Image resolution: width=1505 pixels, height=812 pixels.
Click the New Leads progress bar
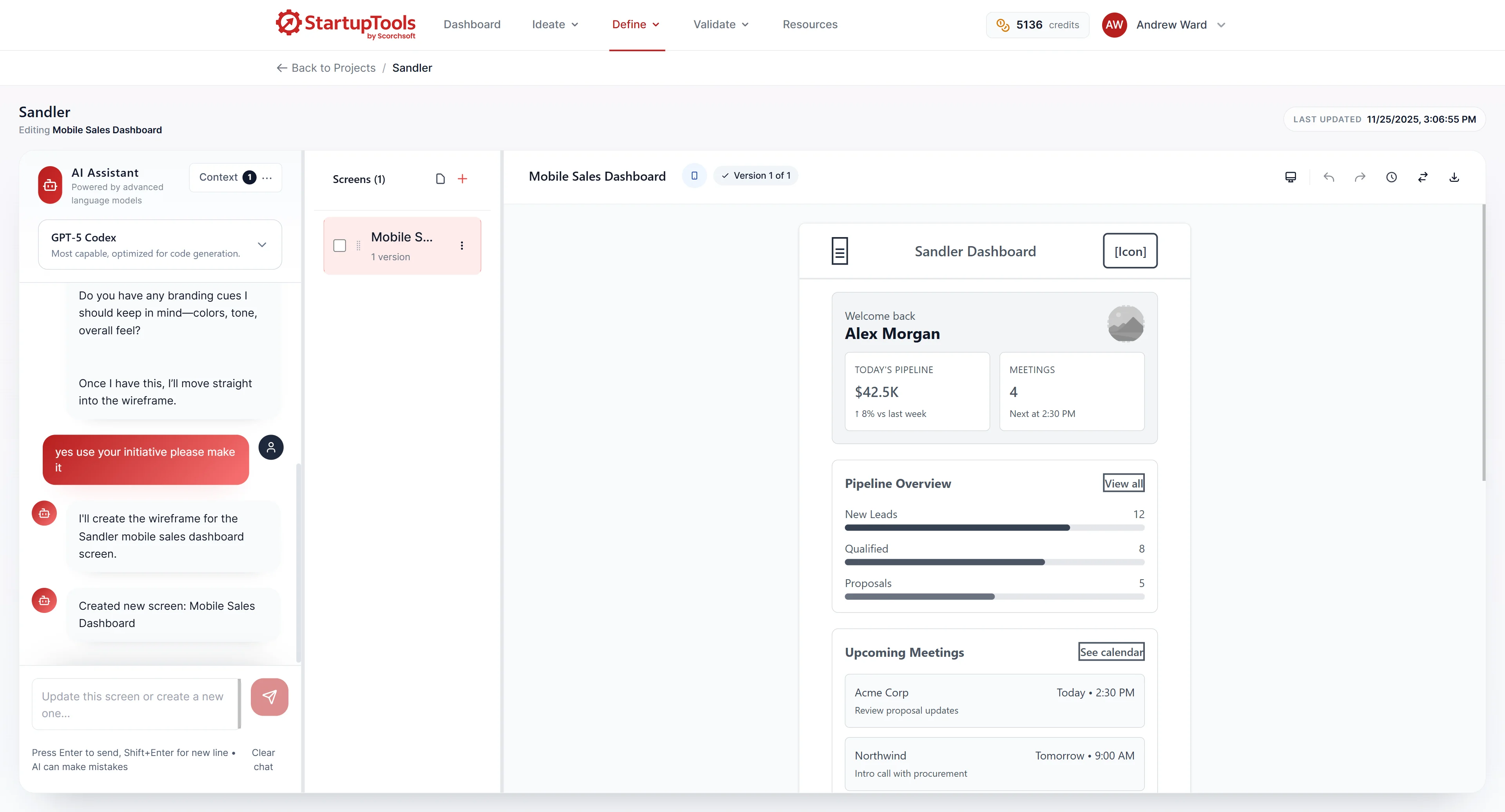coord(994,528)
